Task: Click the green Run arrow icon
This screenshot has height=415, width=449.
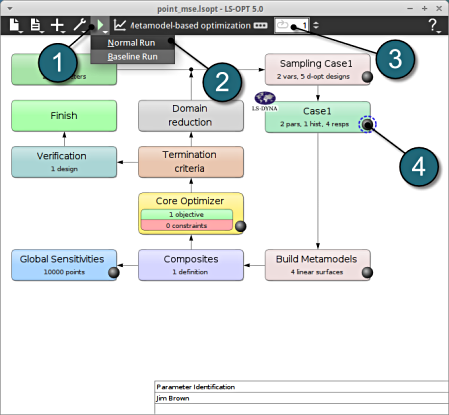Action: tap(100, 25)
